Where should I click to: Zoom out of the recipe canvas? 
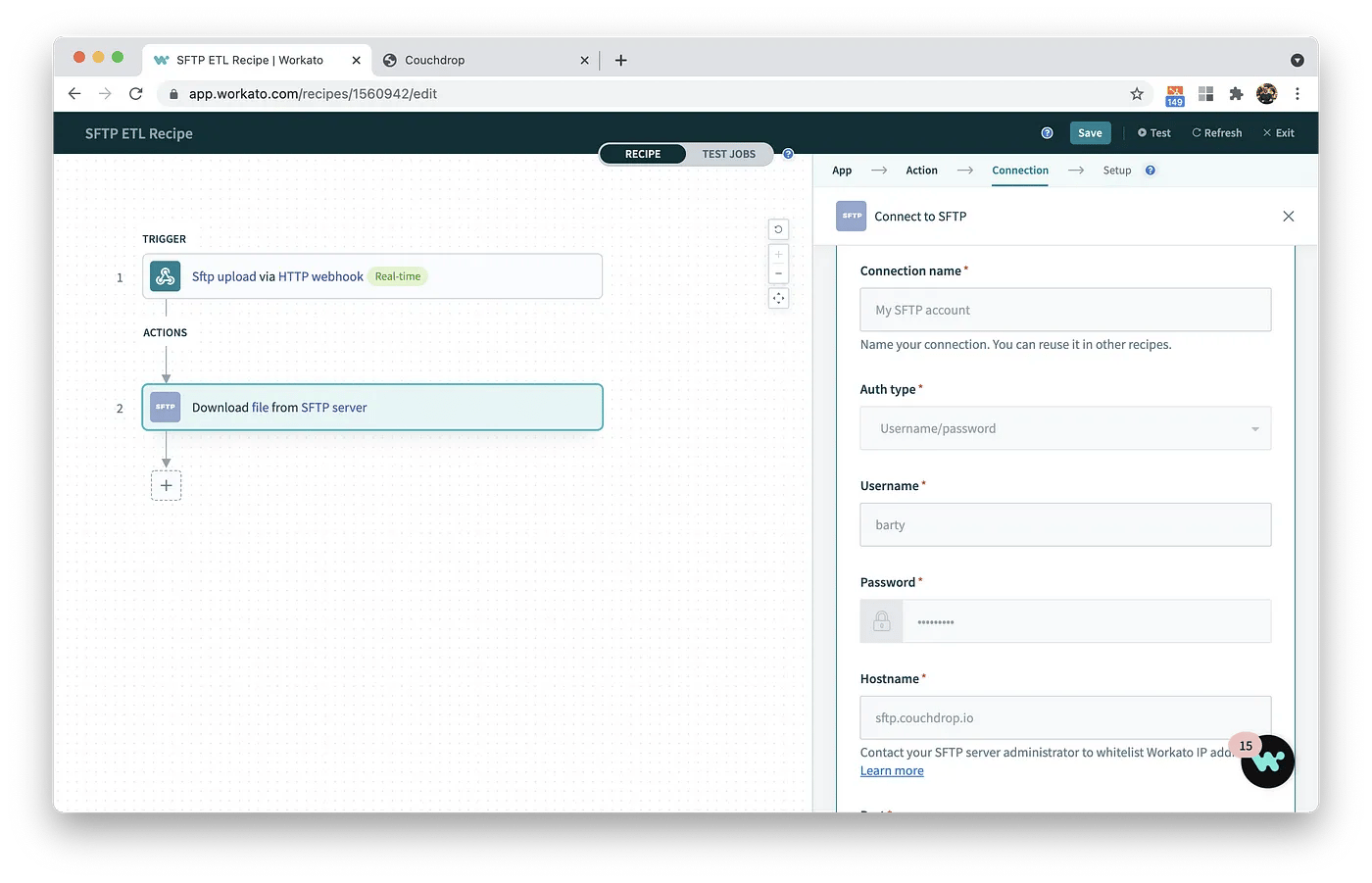click(x=778, y=274)
